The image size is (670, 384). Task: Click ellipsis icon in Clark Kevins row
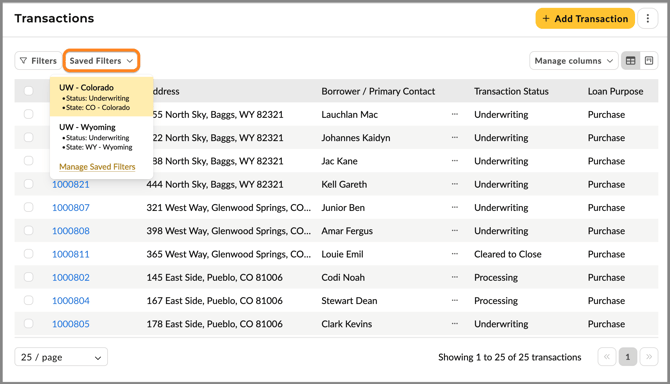[455, 324]
